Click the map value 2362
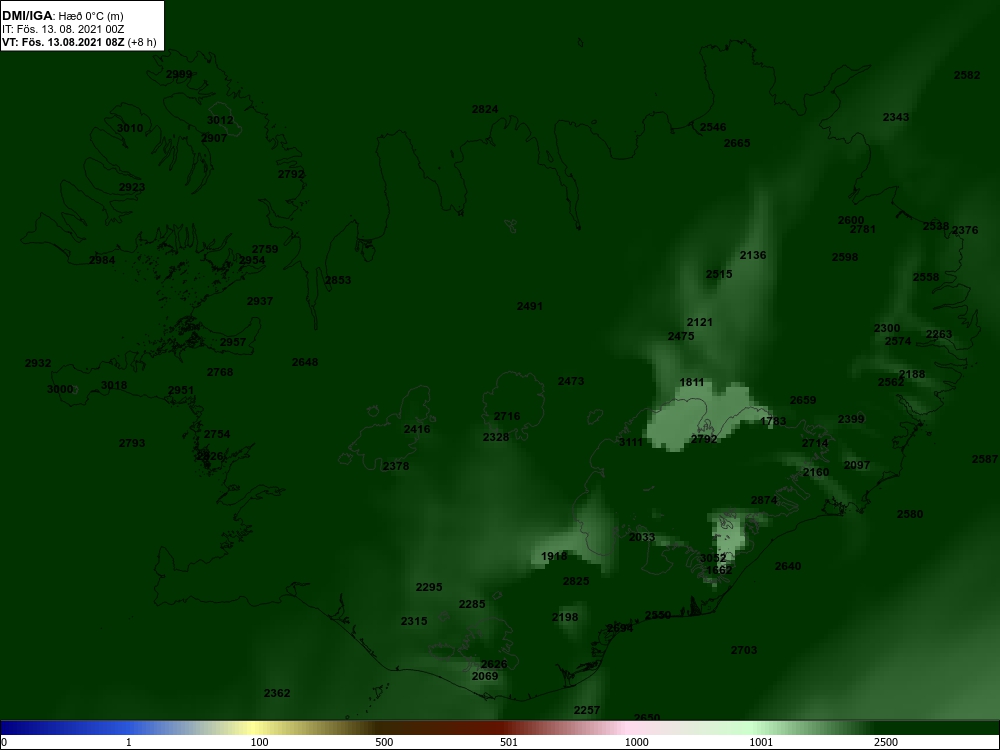 coord(277,693)
